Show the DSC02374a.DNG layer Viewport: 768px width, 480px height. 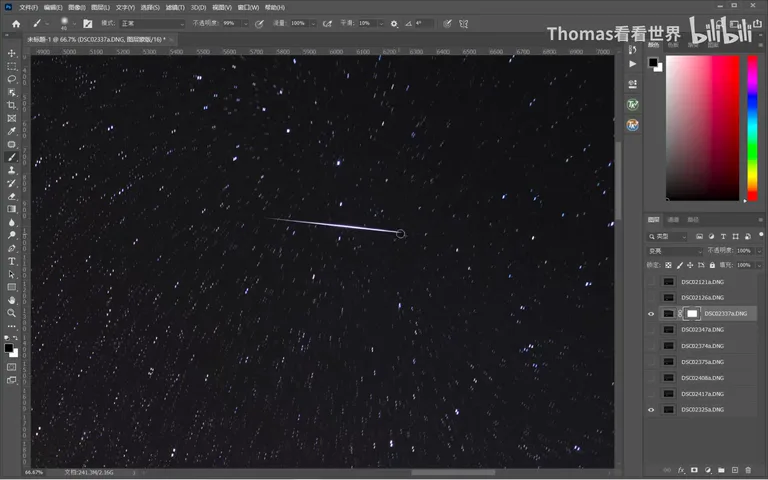tap(651, 346)
